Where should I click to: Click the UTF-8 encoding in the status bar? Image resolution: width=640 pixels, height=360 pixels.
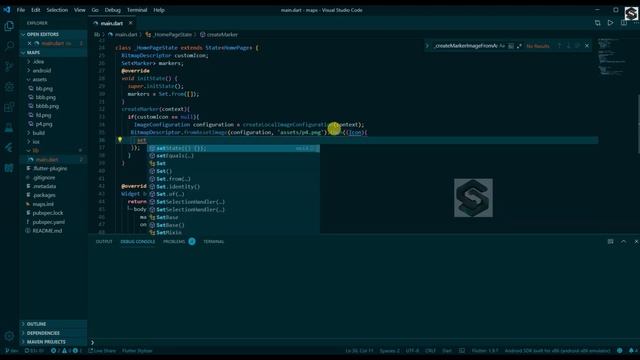412,351
